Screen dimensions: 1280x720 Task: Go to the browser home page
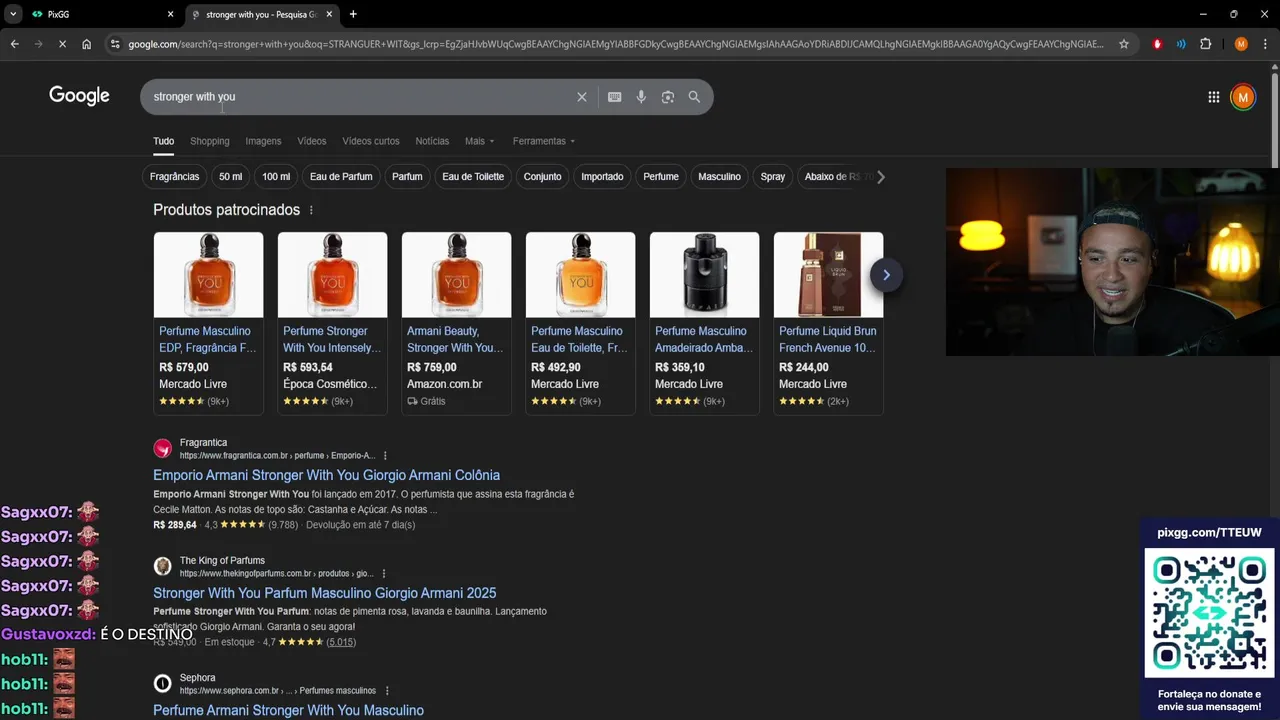tap(87, 44)
